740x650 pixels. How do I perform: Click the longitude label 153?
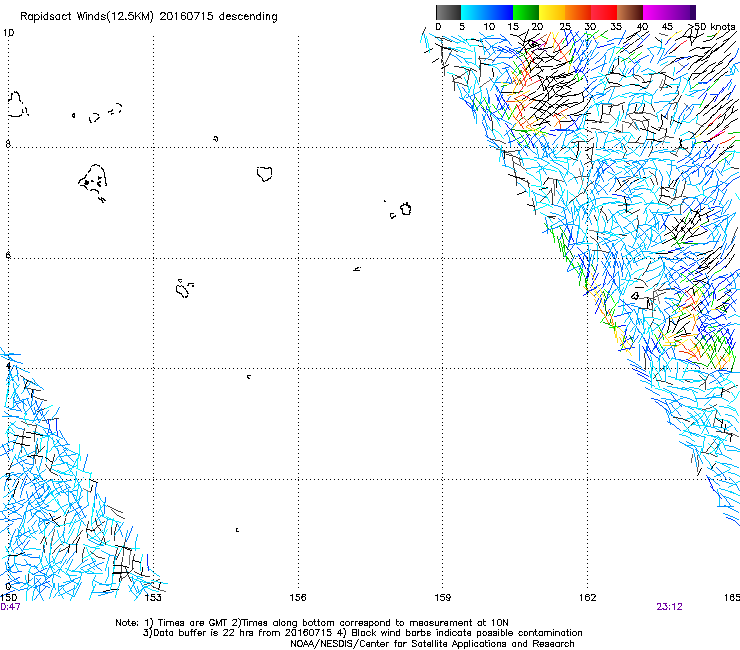[x=153, y=597]
